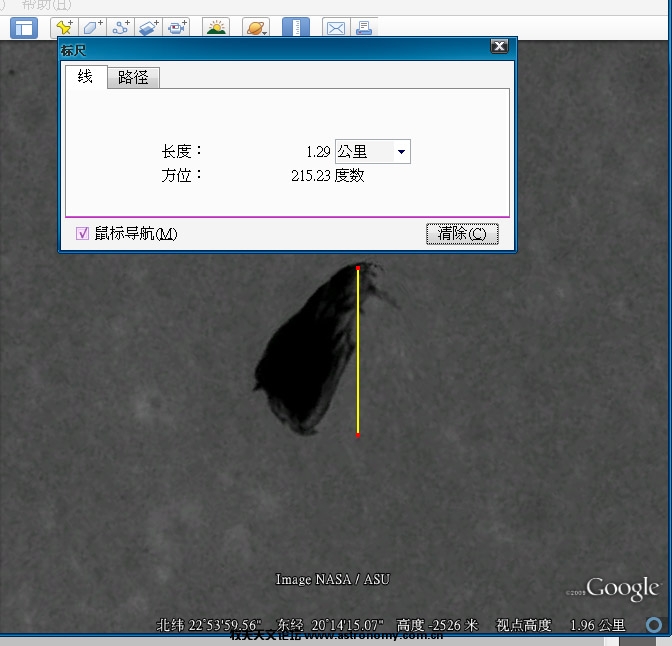Screen dimensions: 672x646
Task: Select the 线 tab
Action: [x=85, y=76]
